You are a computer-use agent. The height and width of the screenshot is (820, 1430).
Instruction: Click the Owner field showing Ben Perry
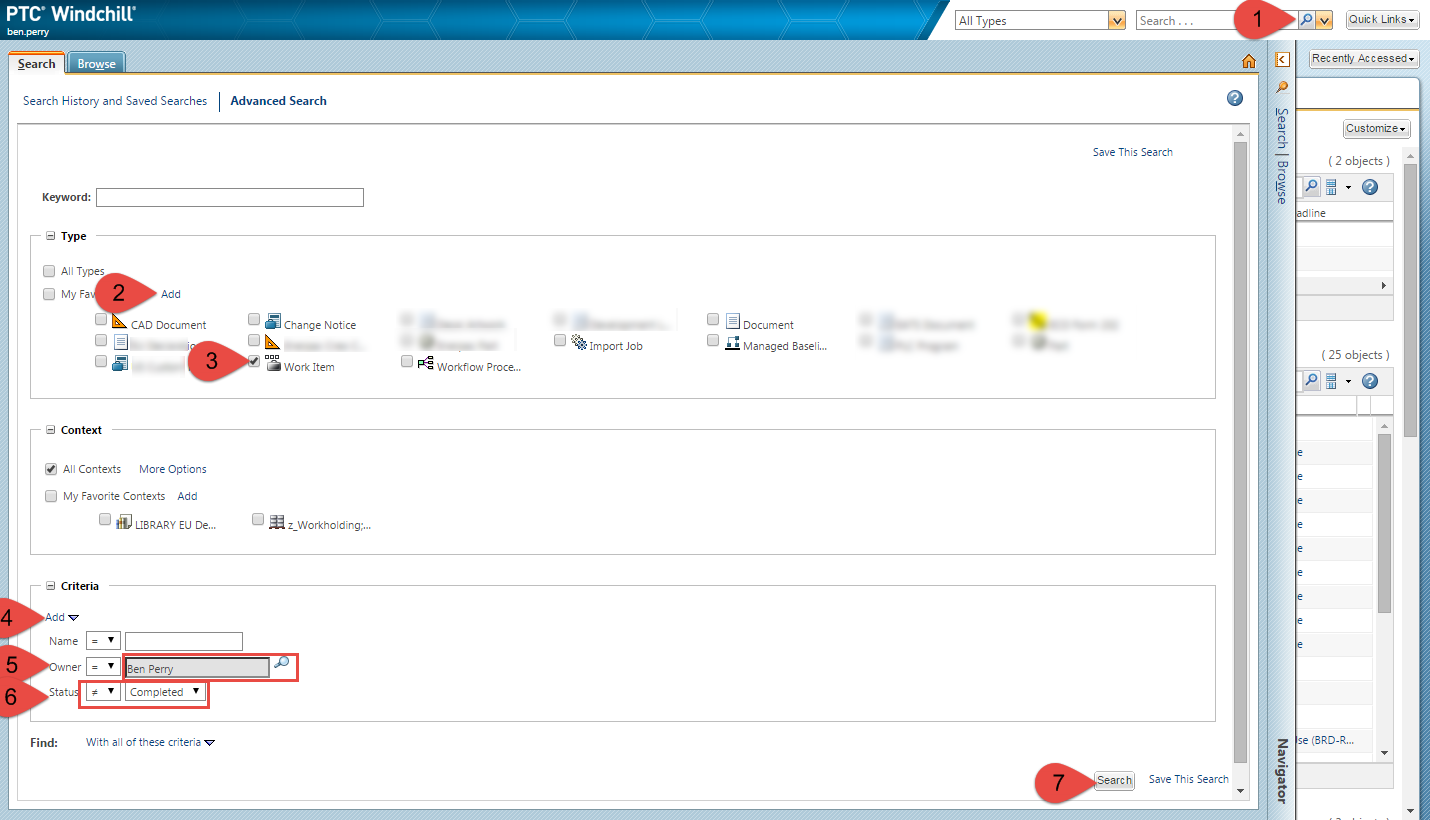197,668
